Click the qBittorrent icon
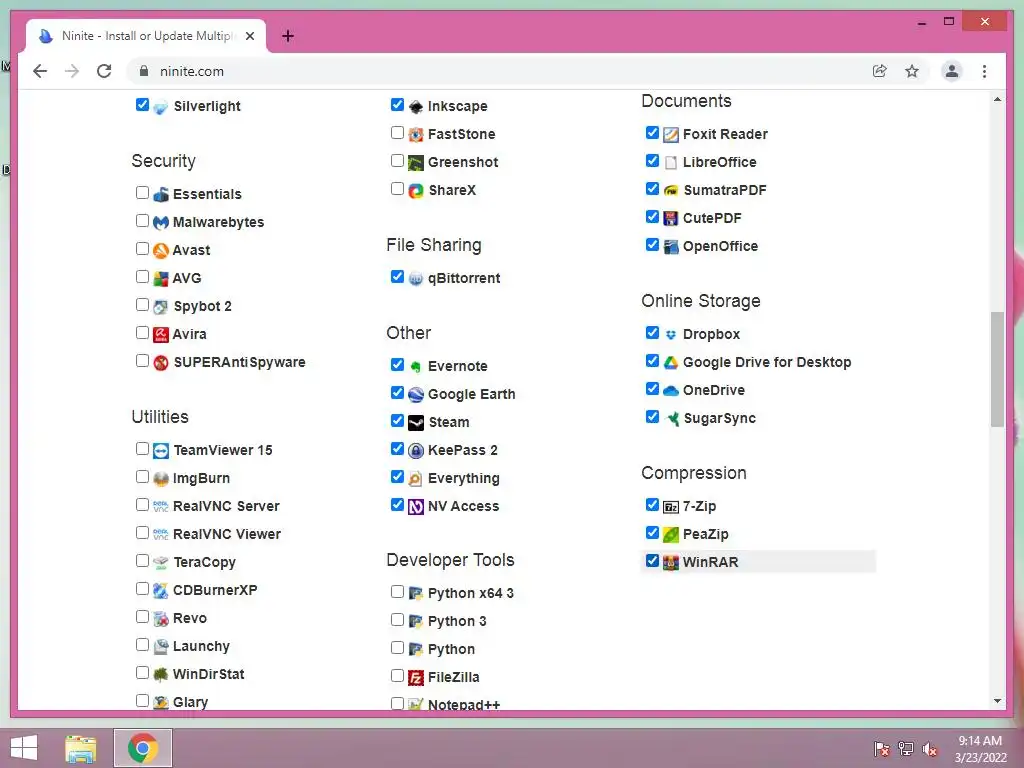 pos(416,279)
